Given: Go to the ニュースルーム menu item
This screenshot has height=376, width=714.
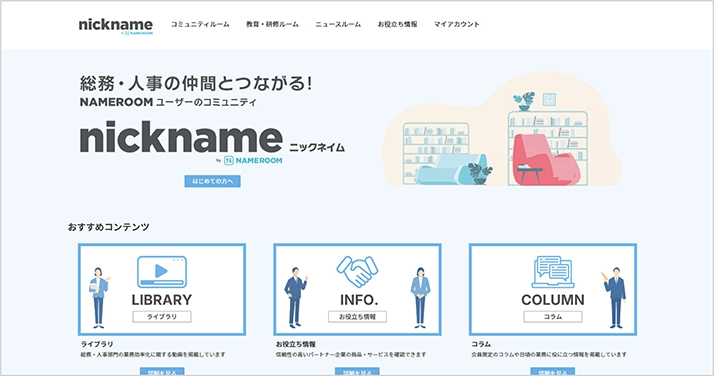Looking at the screenshot, I should [x=338, y=25].
